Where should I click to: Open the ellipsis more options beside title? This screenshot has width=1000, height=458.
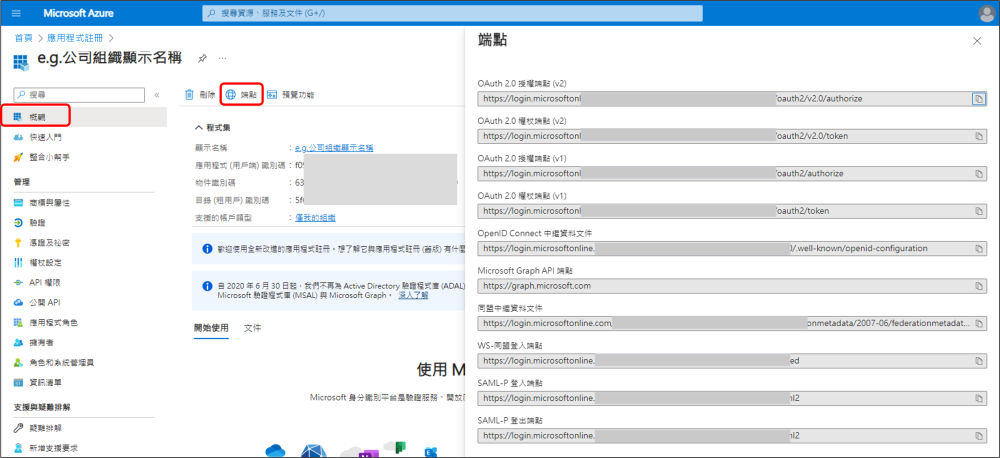(223, 58)
